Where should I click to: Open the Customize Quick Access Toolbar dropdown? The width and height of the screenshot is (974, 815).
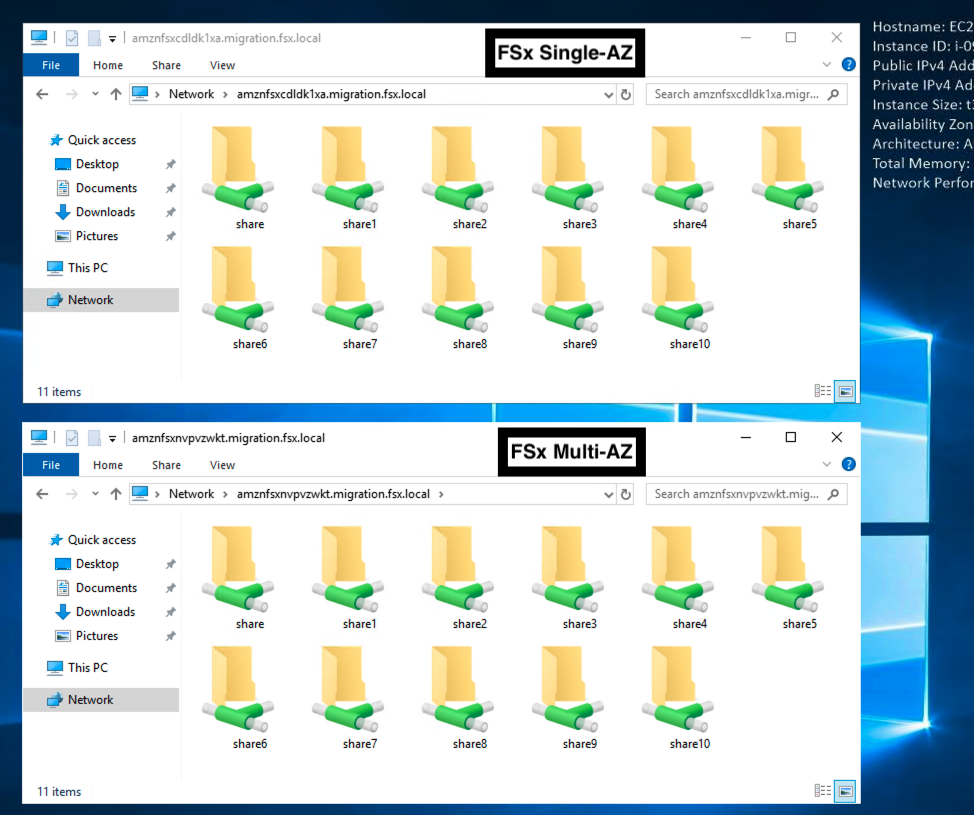click(114, 37)
